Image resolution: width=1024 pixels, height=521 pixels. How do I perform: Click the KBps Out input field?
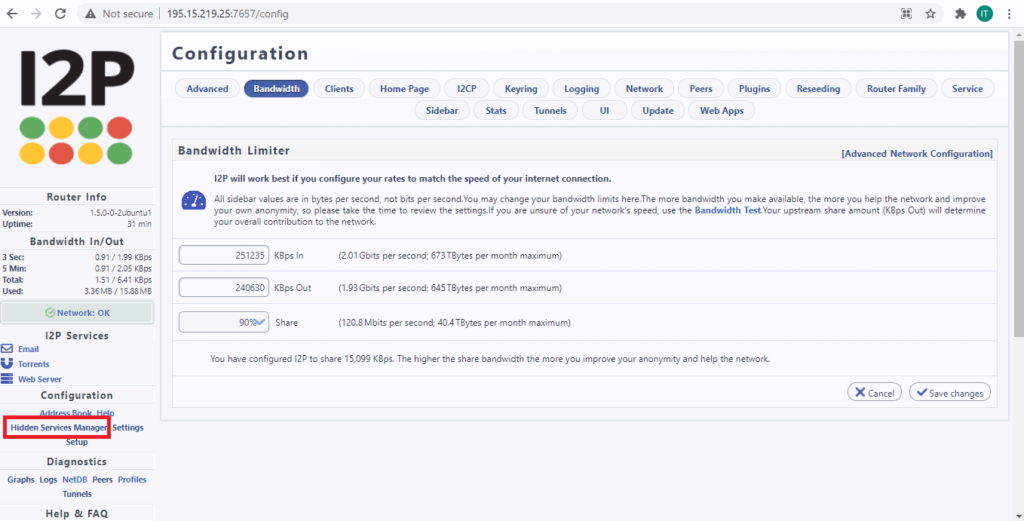(x=223, y=287)
